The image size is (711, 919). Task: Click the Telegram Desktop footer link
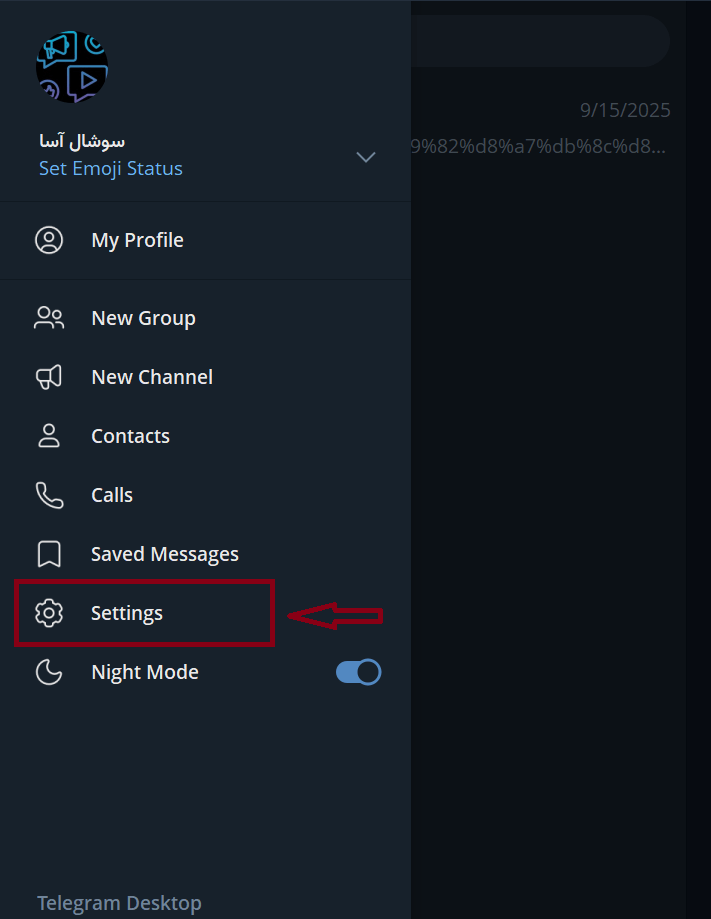point(119,903)
